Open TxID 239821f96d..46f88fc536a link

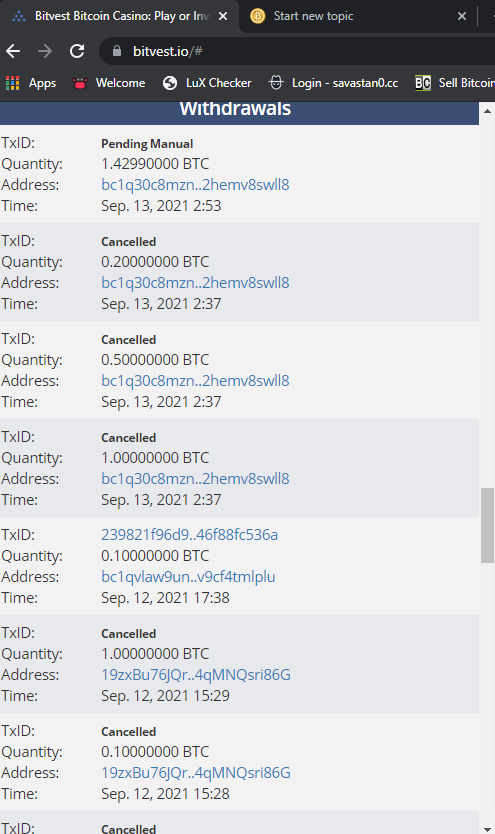point(190,535)
